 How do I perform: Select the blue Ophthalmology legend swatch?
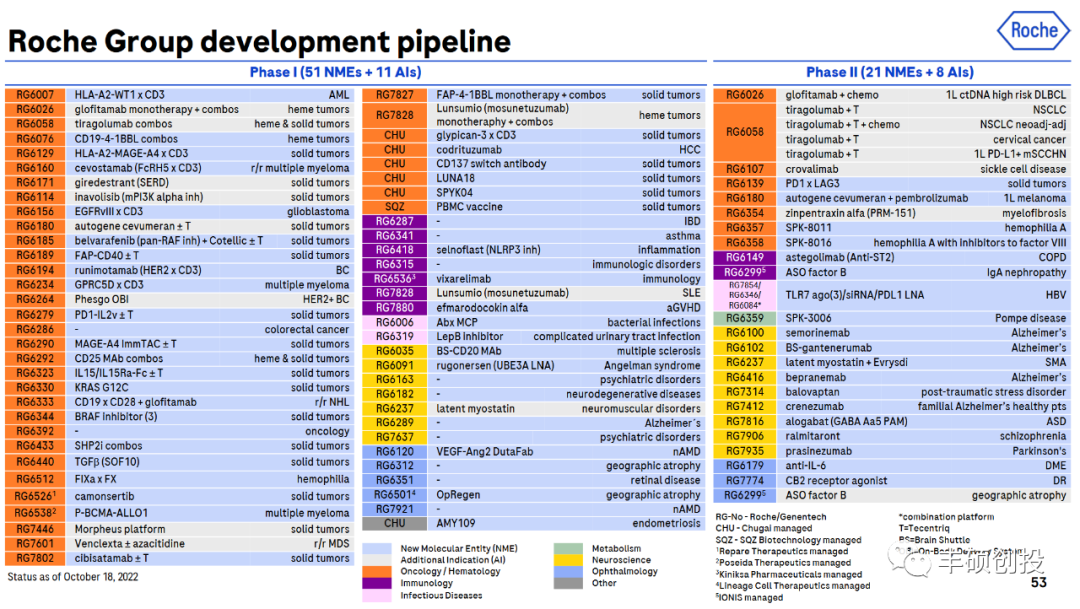(568, 571)
